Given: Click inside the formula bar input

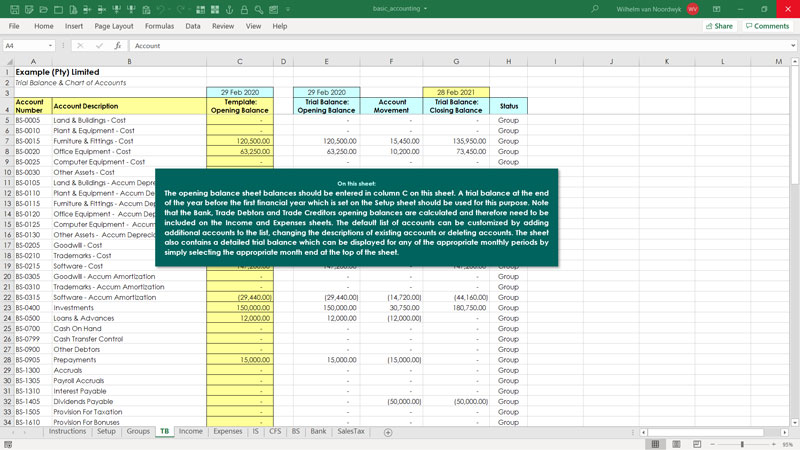Looking at the screenshot, I should [x=458, y=45].
